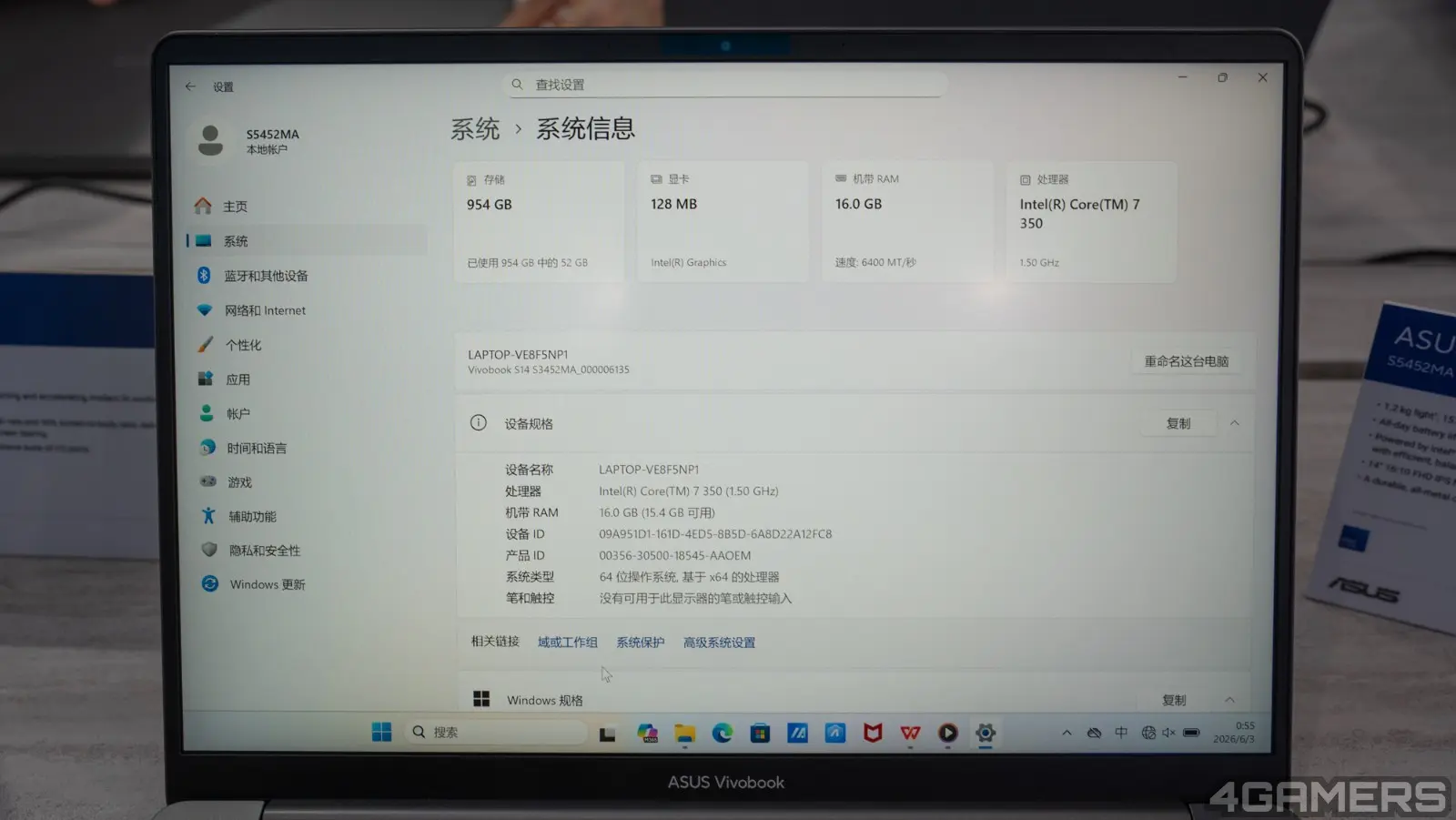Launch Copilot from the taskbar
Screen dimensions: 1456x820
pyautogui.click(x=647, y=733)
